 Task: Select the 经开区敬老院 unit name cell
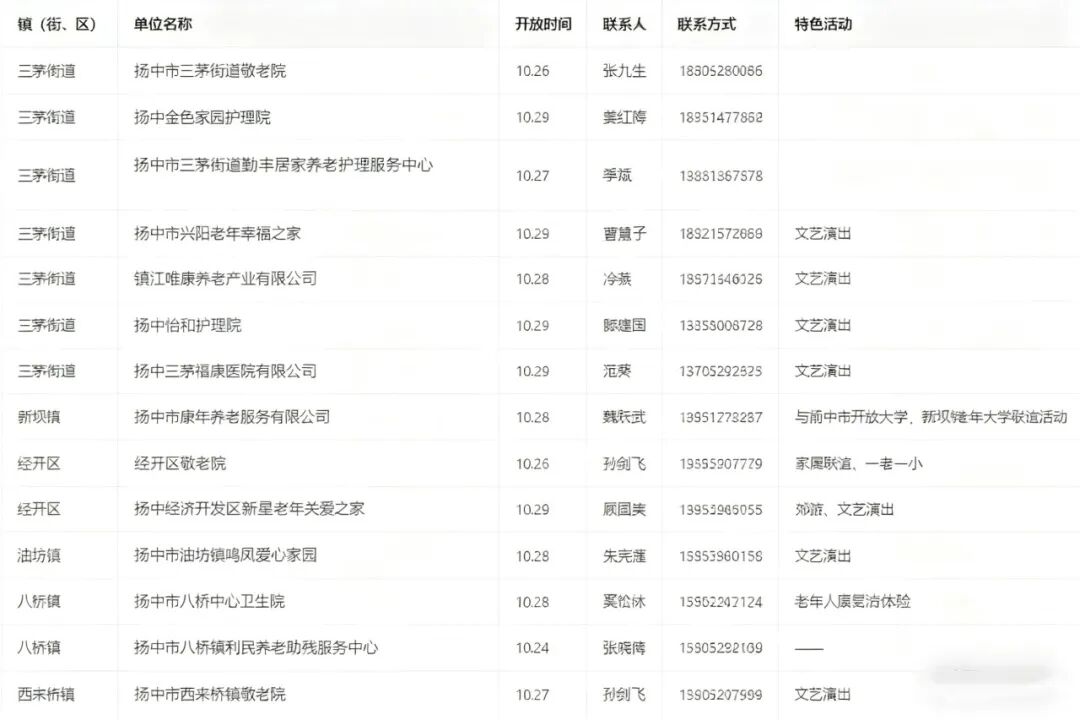click(180, 463)
